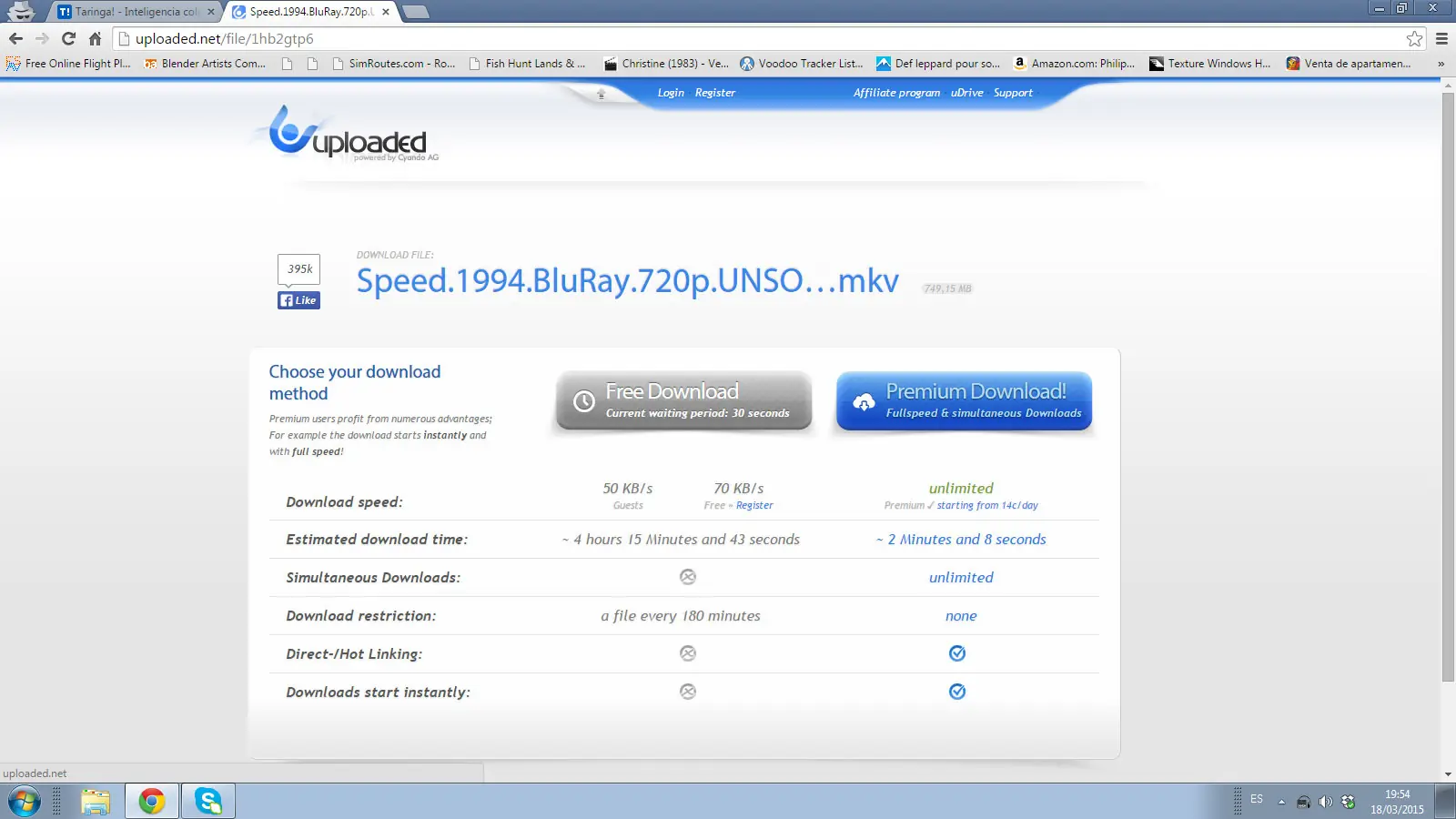Viewport: 1456px width, 819px height.
Task: Click the address bar URL
Action: tap(225, 38)
